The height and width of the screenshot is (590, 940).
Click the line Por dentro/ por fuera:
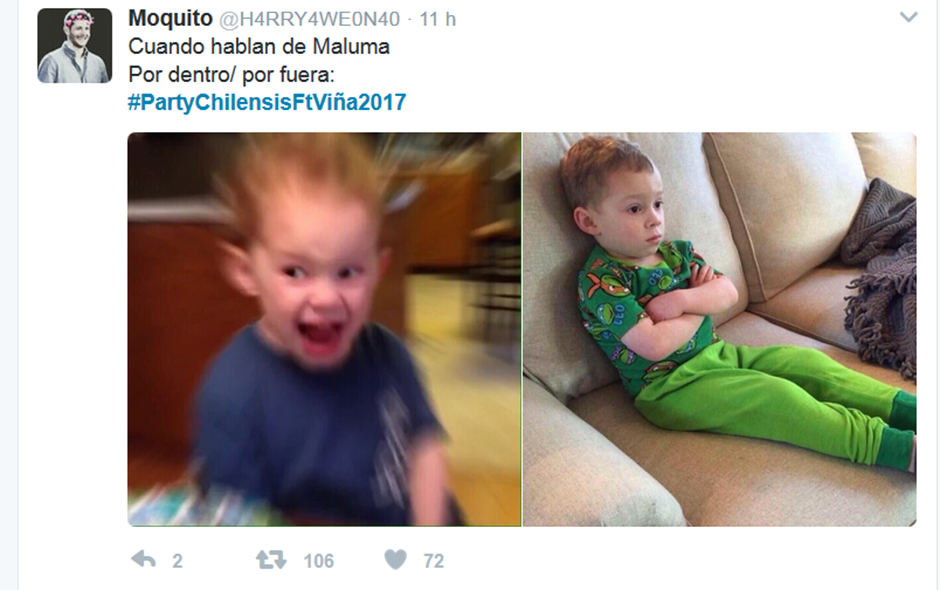(231, 74)
